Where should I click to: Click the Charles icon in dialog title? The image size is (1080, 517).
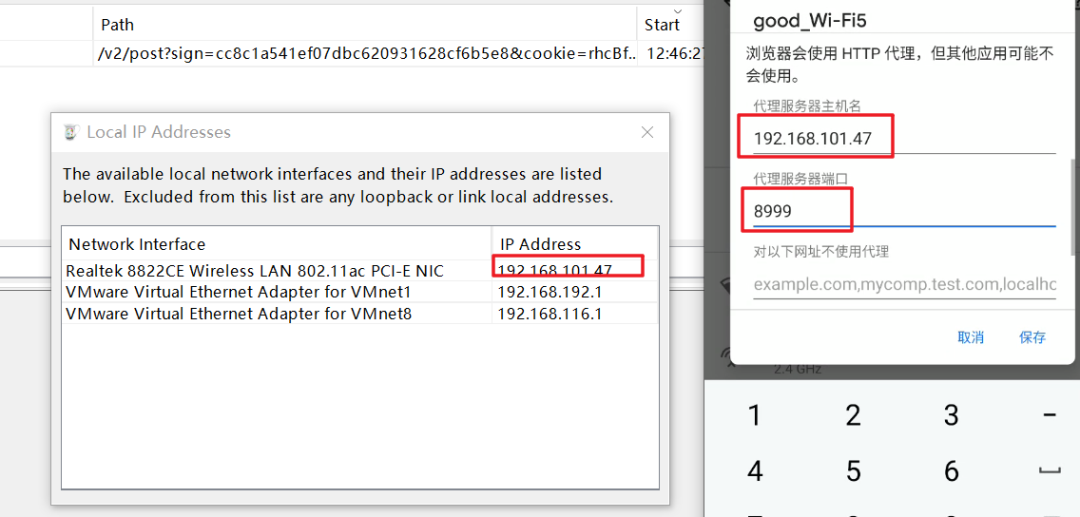pos(70,132)
